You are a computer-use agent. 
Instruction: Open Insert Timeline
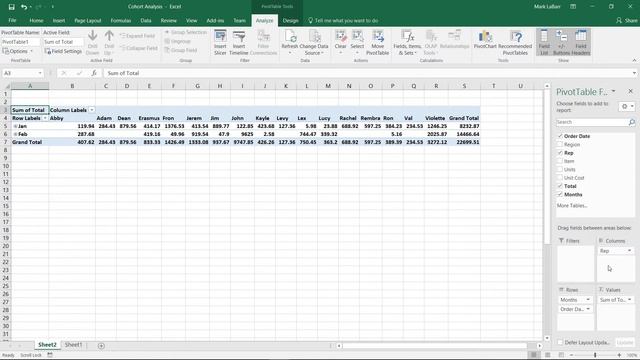[239, 42]
